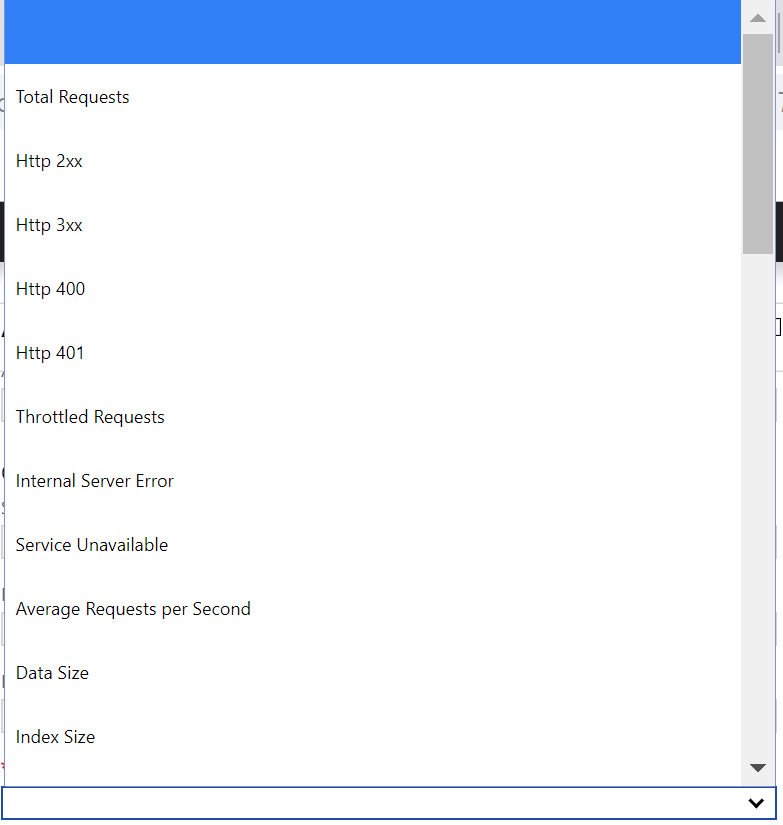Select the Data Size option

tap(373, 673)
